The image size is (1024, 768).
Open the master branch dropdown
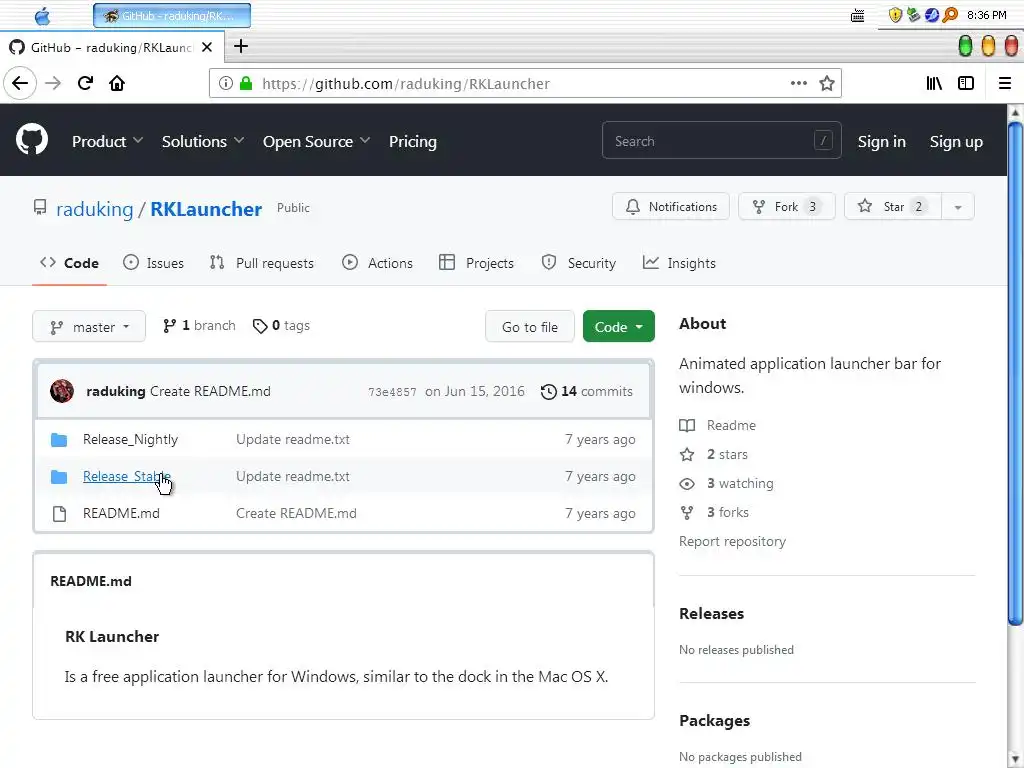pyautogui.click(x=89, y=327)
